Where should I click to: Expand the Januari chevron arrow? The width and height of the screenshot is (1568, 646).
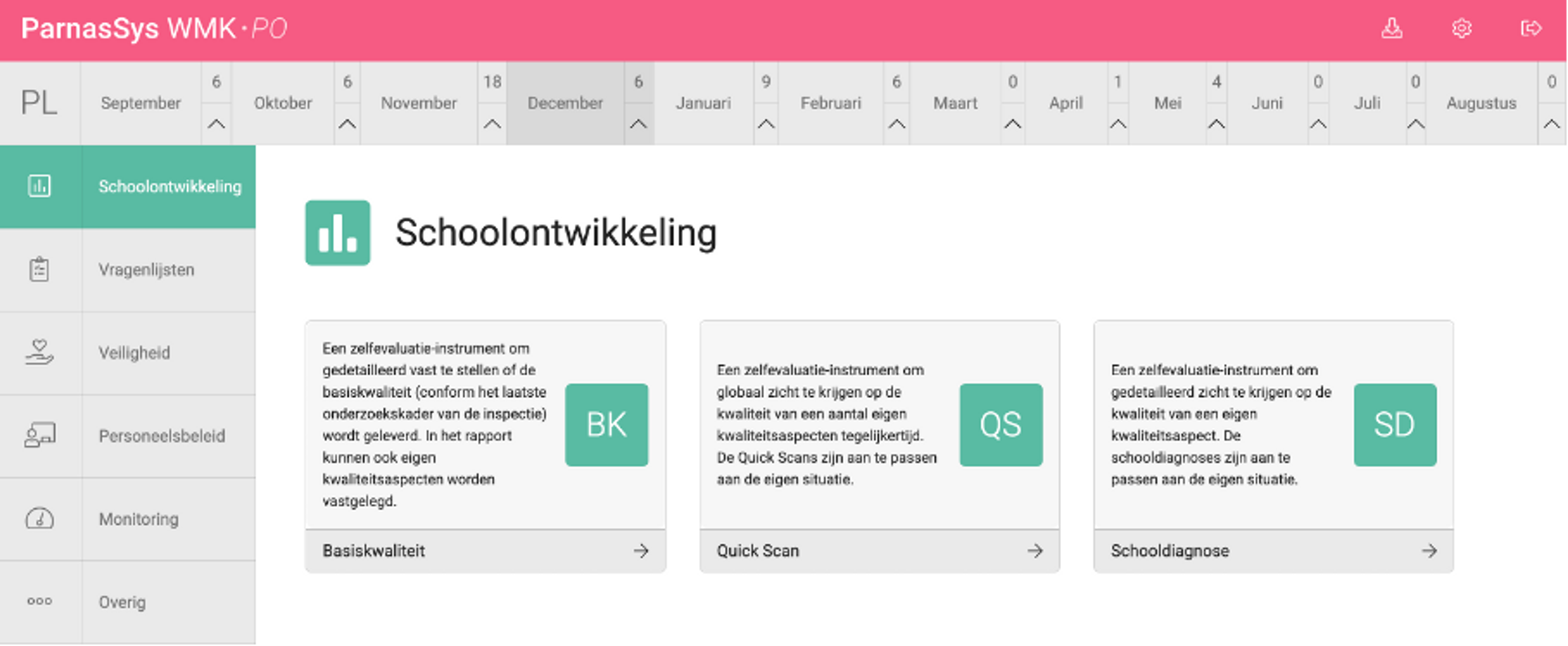[x=766, y=124]
